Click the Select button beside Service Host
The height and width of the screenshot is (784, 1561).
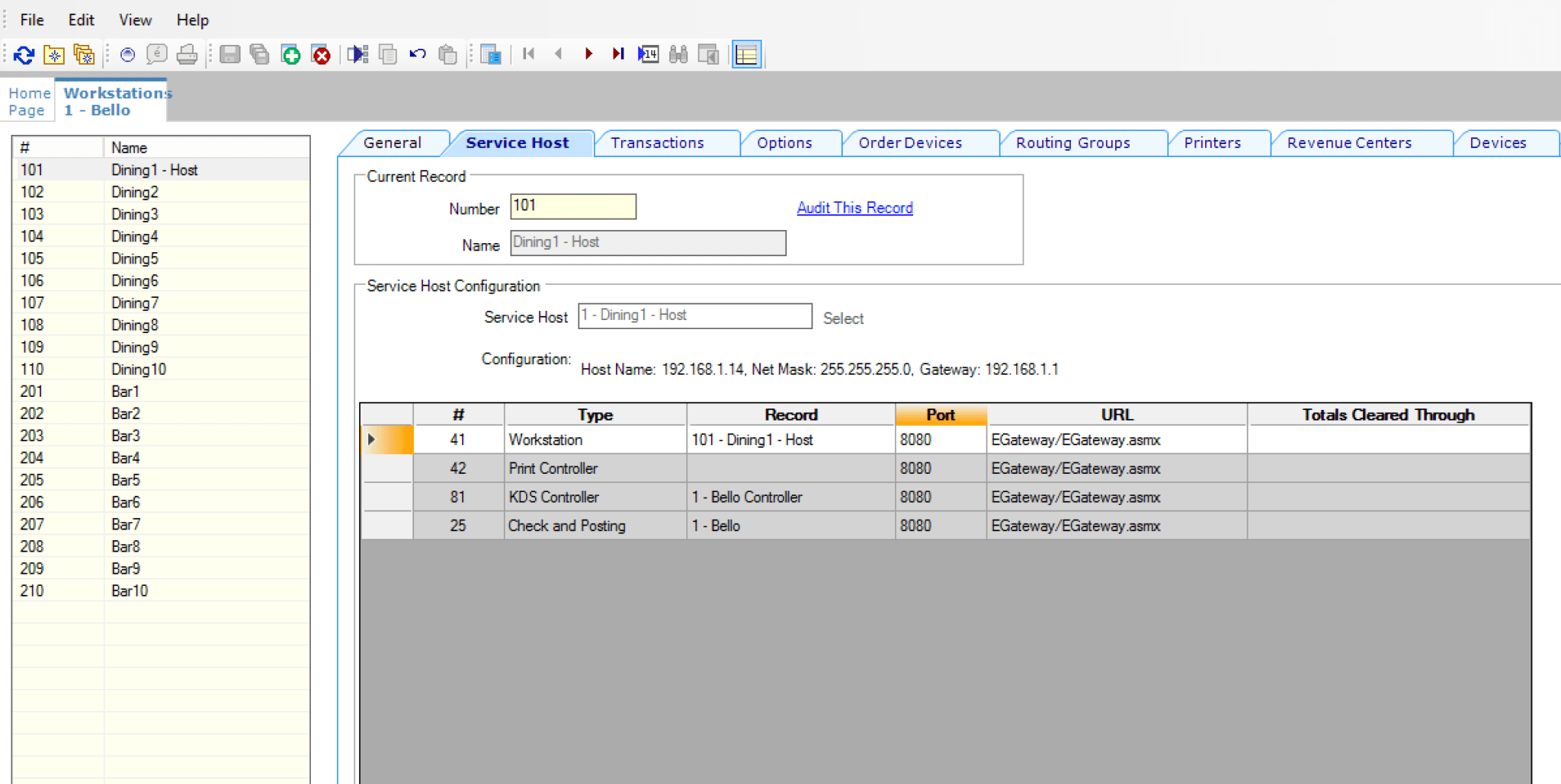(843, 318)
